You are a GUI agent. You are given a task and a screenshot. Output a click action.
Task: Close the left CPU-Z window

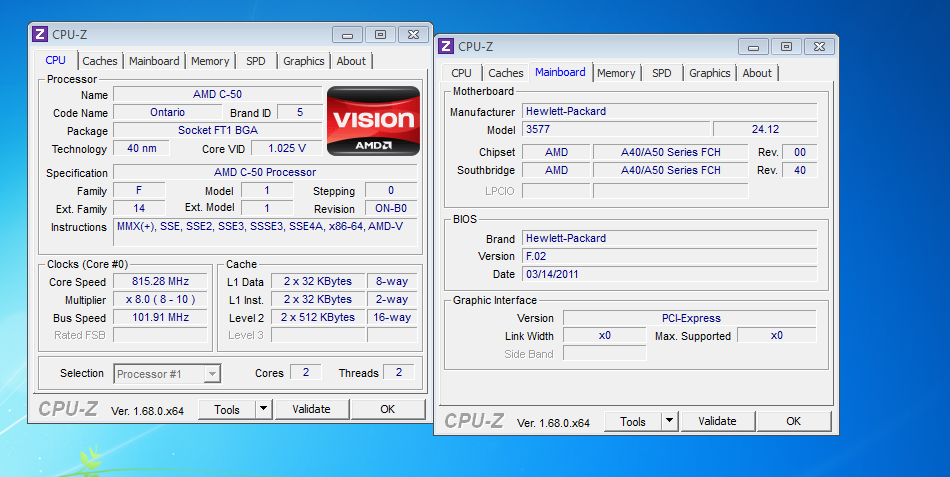click(413, 35)
